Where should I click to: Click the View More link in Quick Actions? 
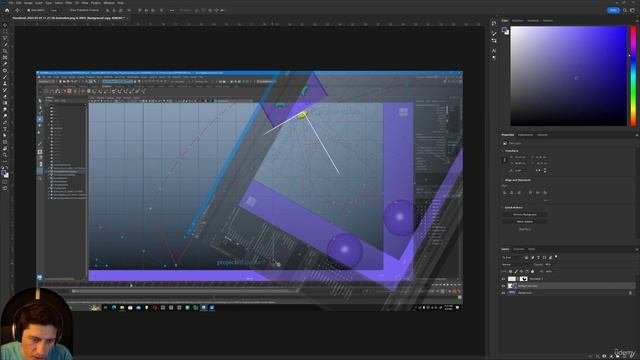click(524, 229)
